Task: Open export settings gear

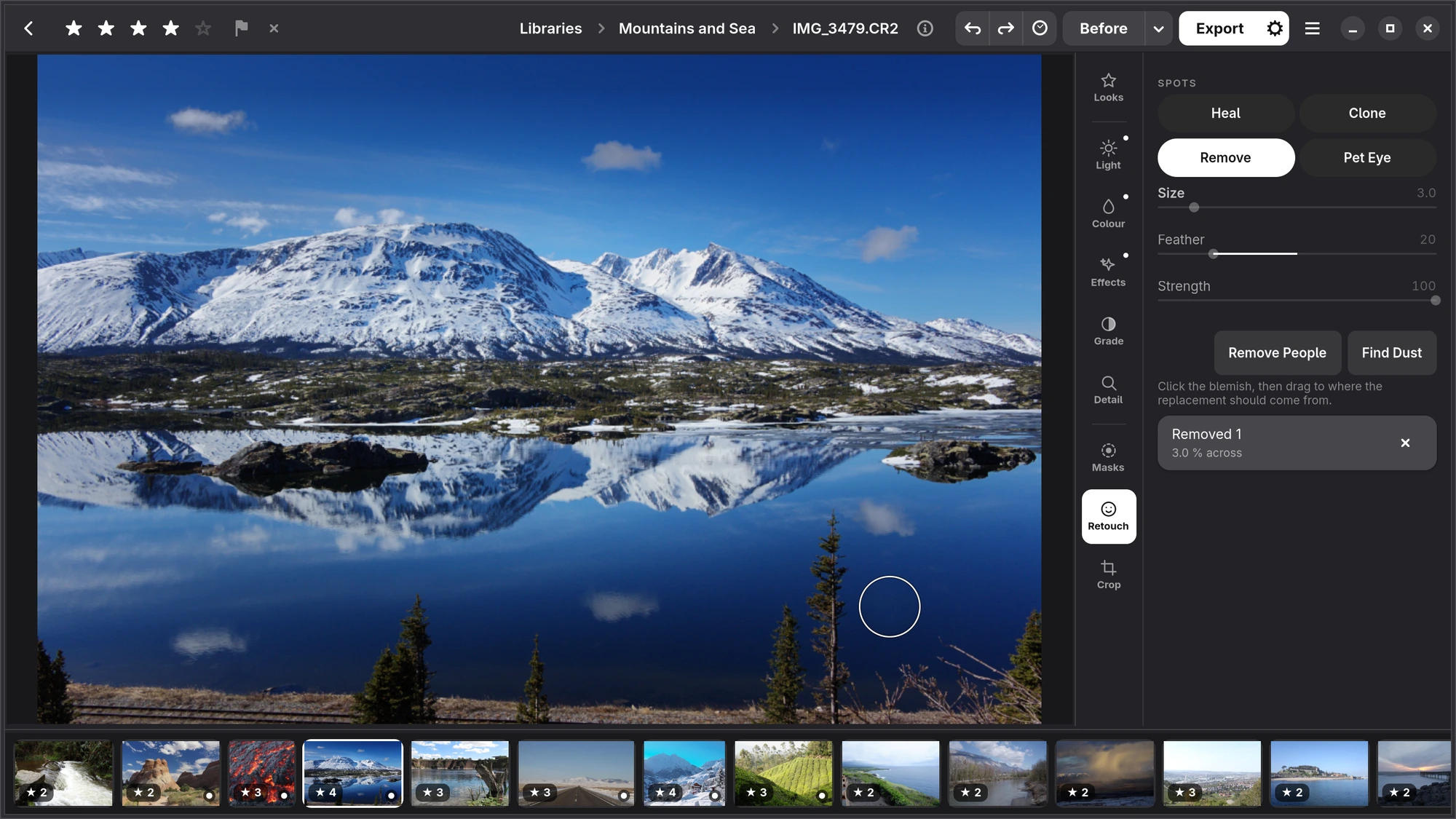Action: click(1274, 28)
